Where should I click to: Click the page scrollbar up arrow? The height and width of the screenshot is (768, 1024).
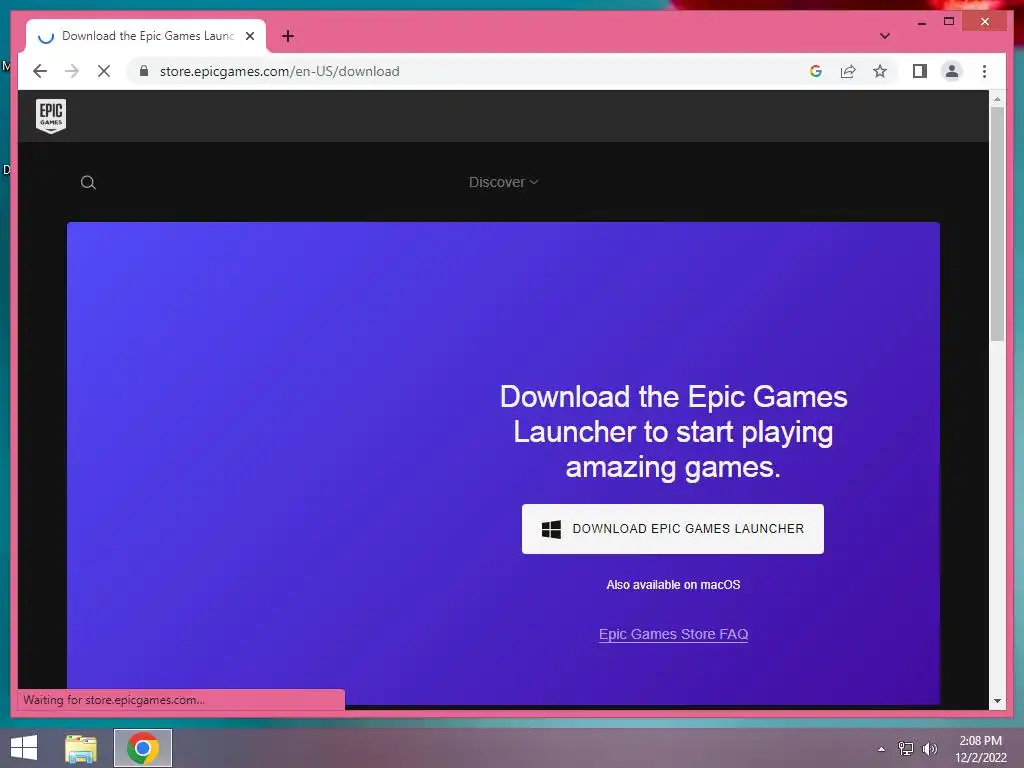coord(997,99)
